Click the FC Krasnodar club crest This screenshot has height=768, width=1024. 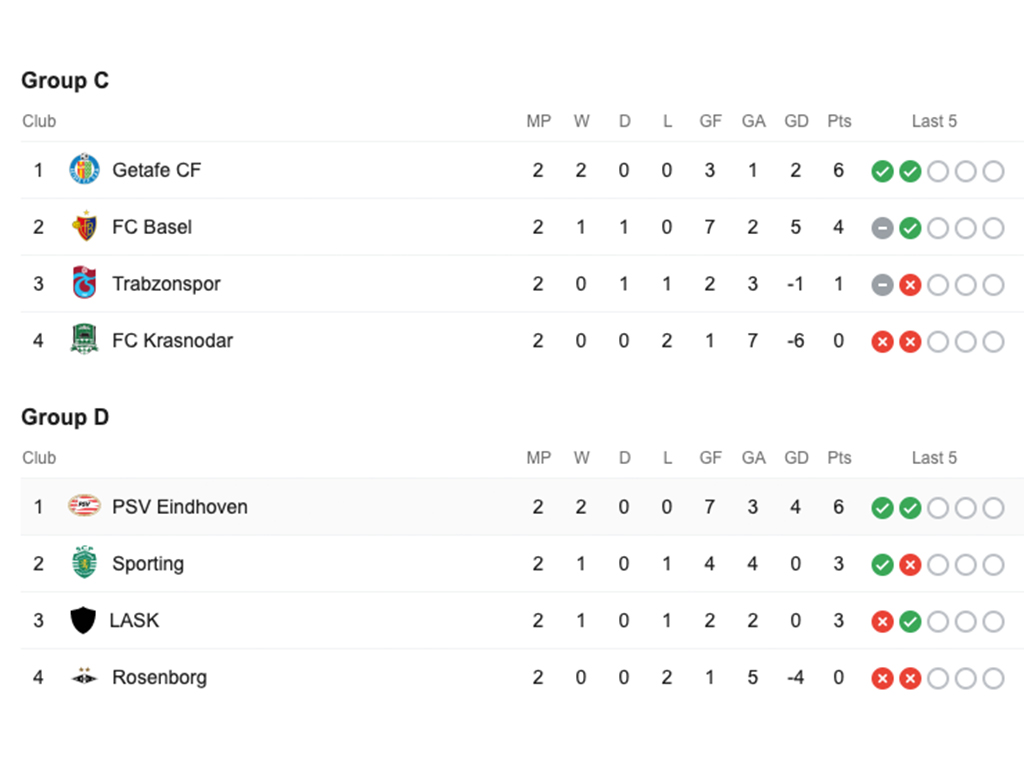click(x=84, y=340)
